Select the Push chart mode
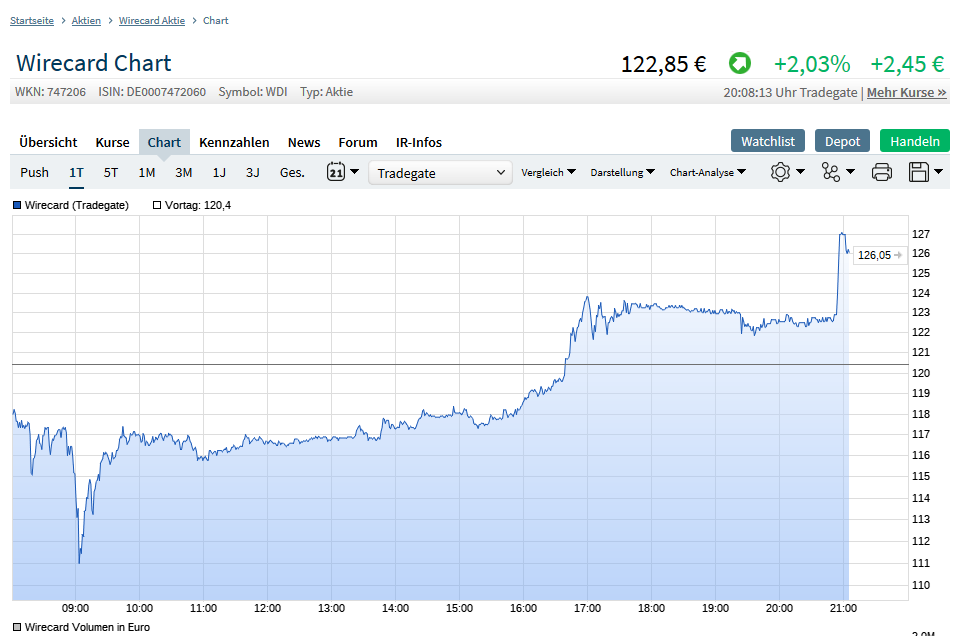 coord(35,172)
